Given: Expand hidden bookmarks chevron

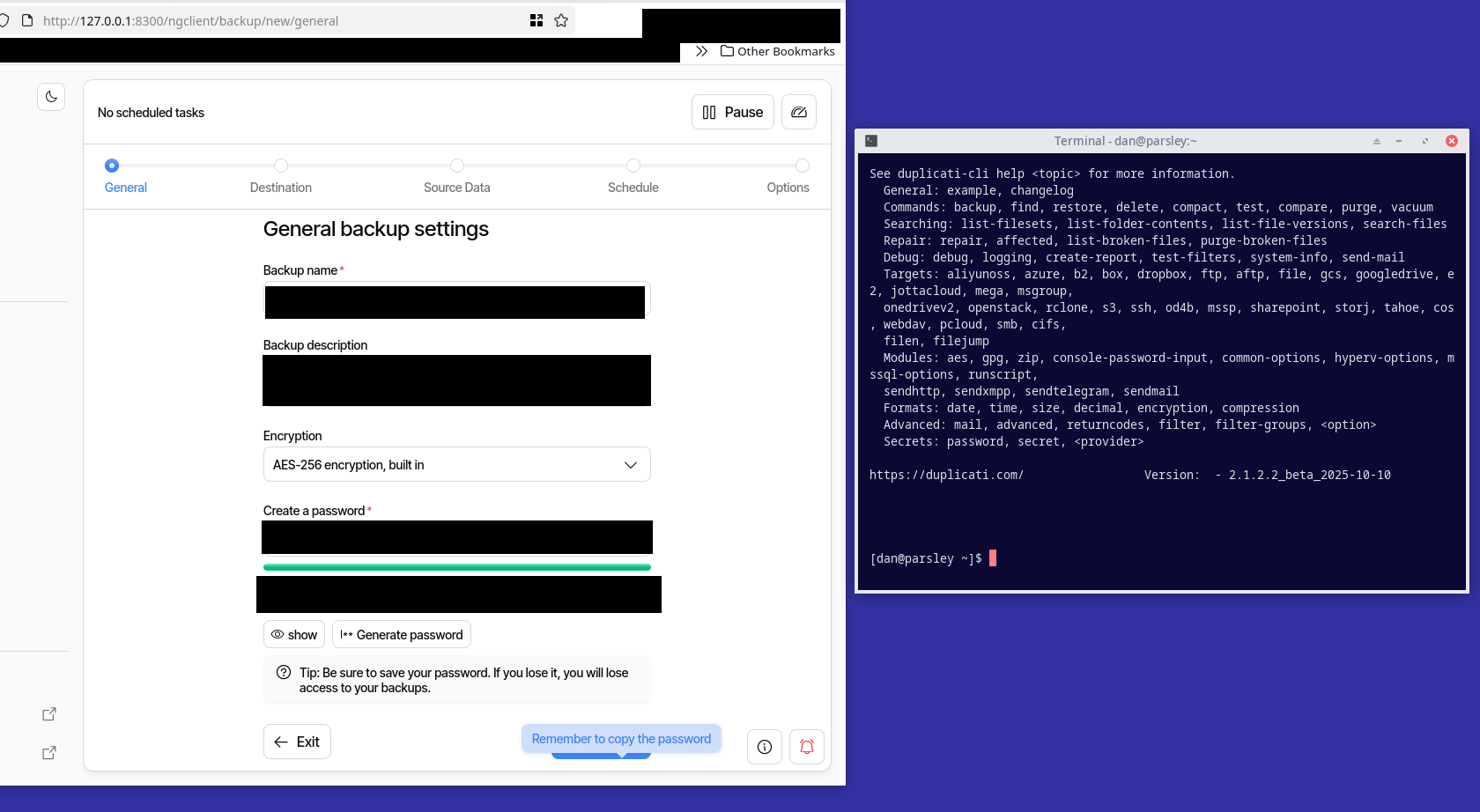Looking at the screenshot, I should [x=701, y=51].
